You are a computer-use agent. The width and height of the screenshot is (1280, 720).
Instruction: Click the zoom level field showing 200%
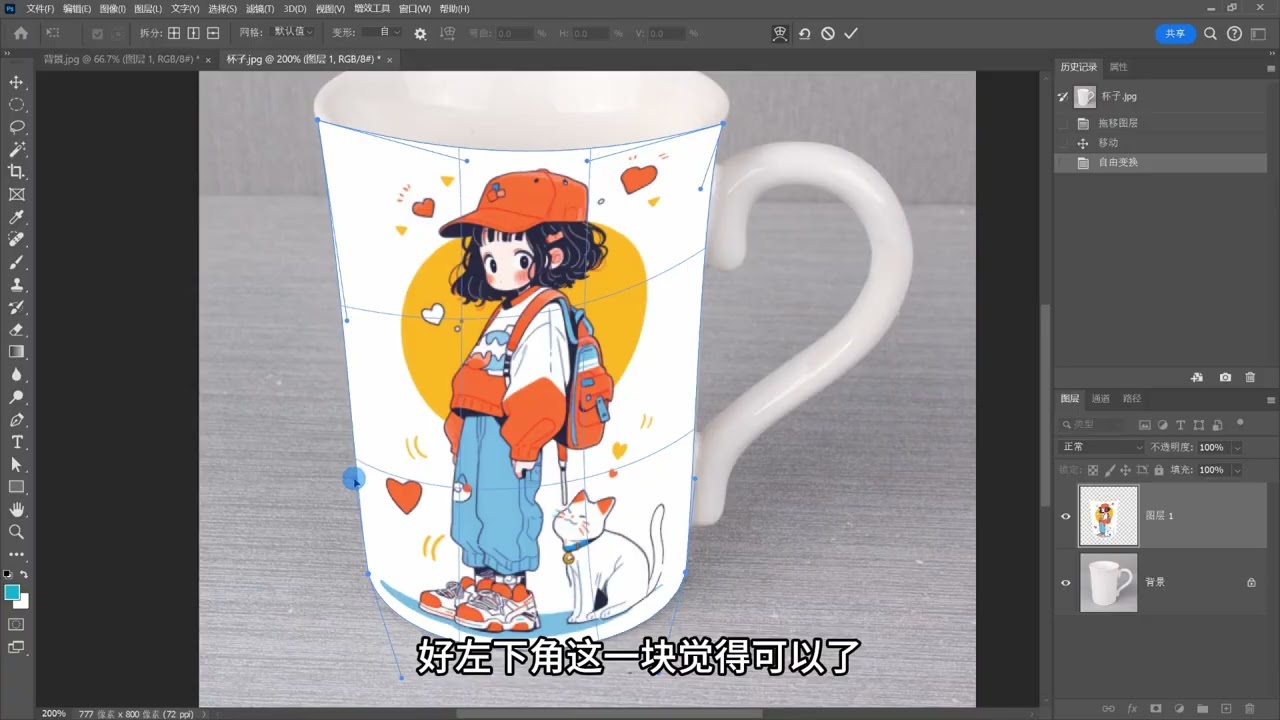(x=54, y=713)
